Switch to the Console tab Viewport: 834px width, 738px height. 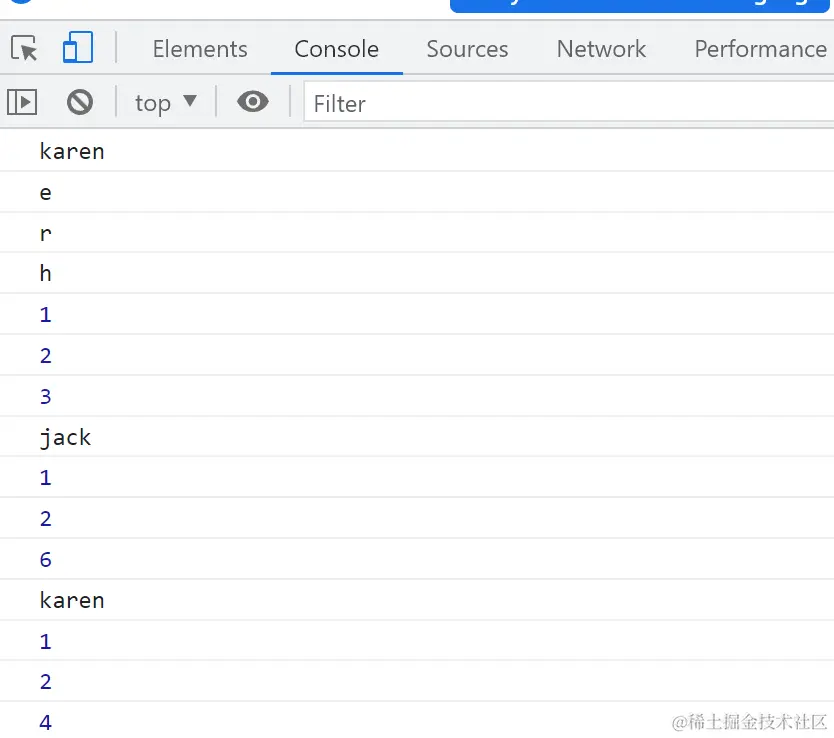(x=337, y=49)
